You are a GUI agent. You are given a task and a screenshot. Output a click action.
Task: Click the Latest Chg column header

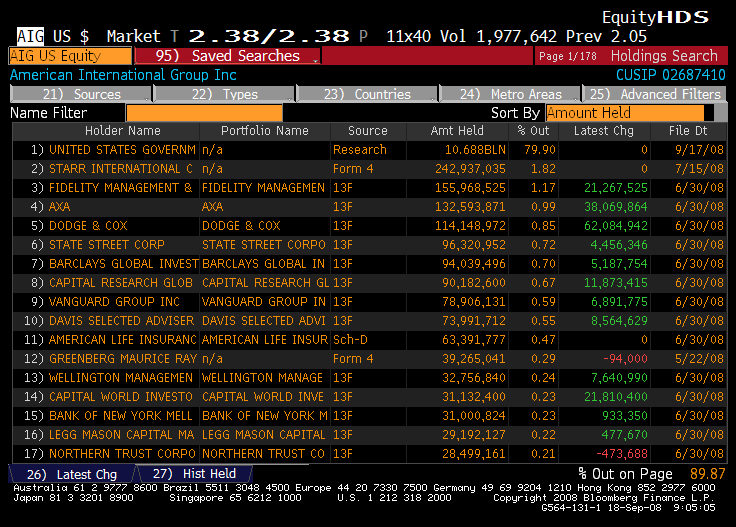604,131
